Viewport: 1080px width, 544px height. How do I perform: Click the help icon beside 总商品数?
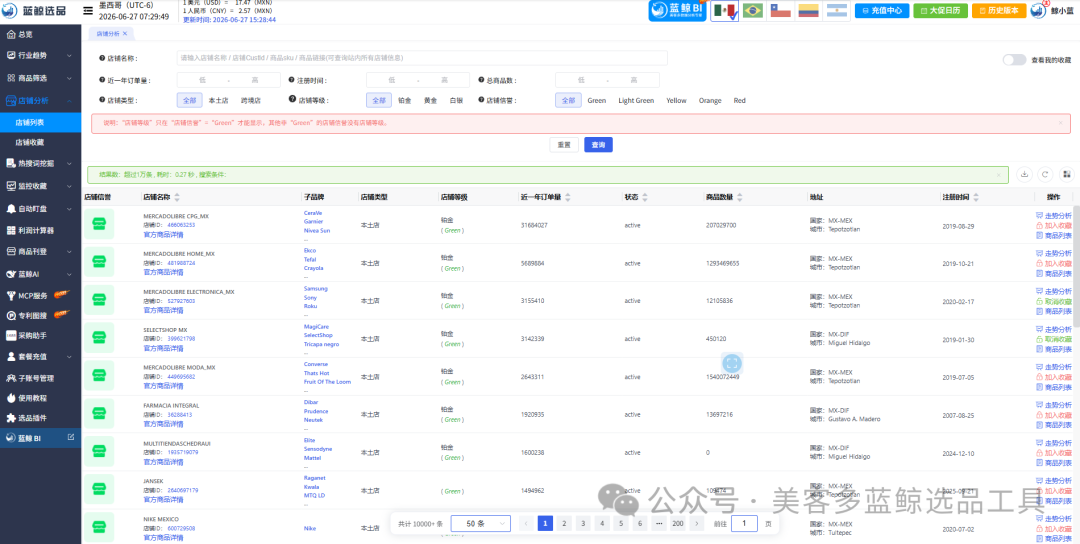pos(481,80)
